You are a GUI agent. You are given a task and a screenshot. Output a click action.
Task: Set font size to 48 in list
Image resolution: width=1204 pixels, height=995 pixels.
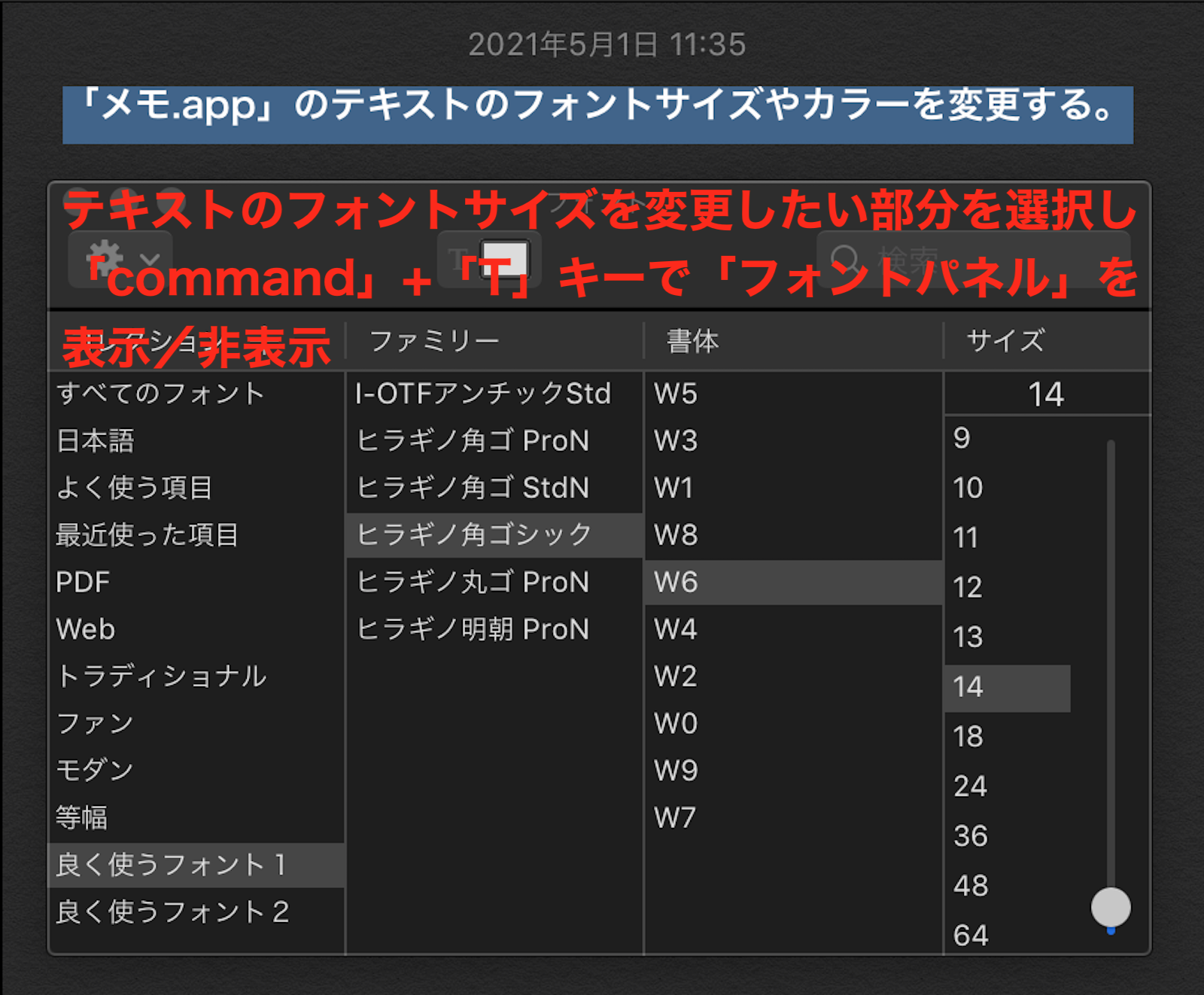1008,886
